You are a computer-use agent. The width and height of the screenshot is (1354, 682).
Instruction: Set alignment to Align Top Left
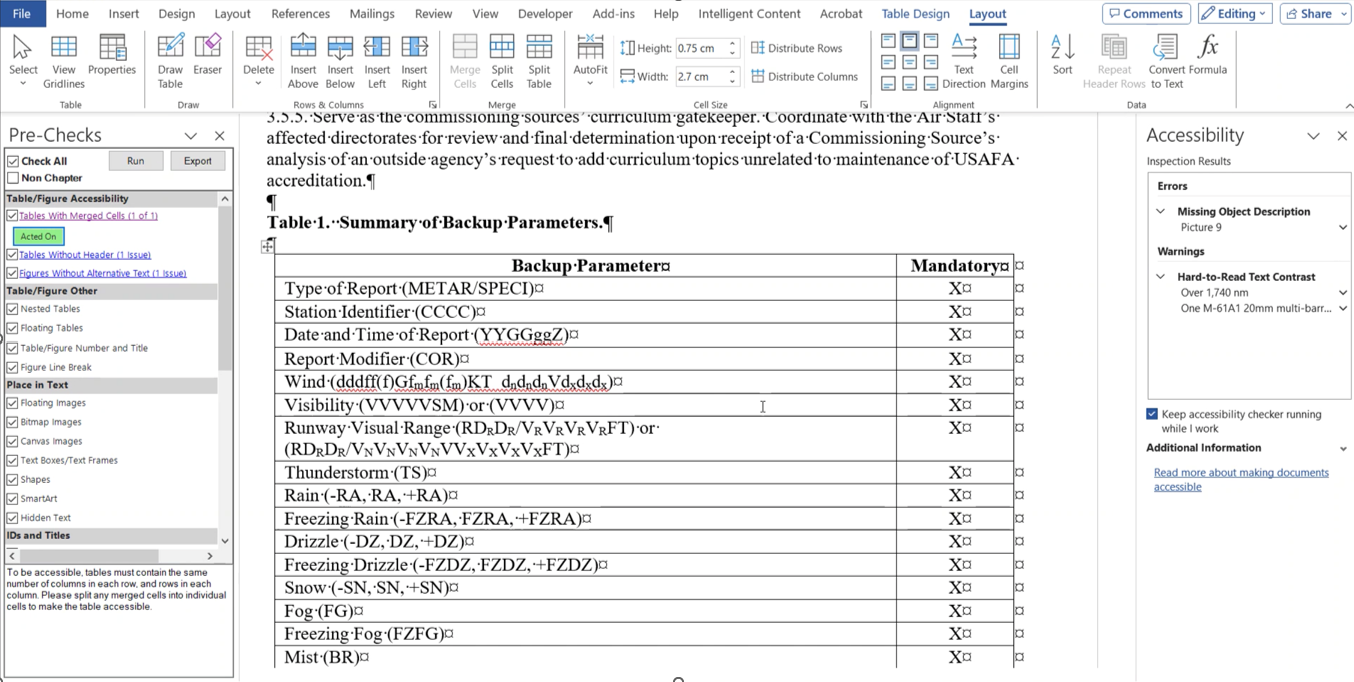(x=888, y=41)
